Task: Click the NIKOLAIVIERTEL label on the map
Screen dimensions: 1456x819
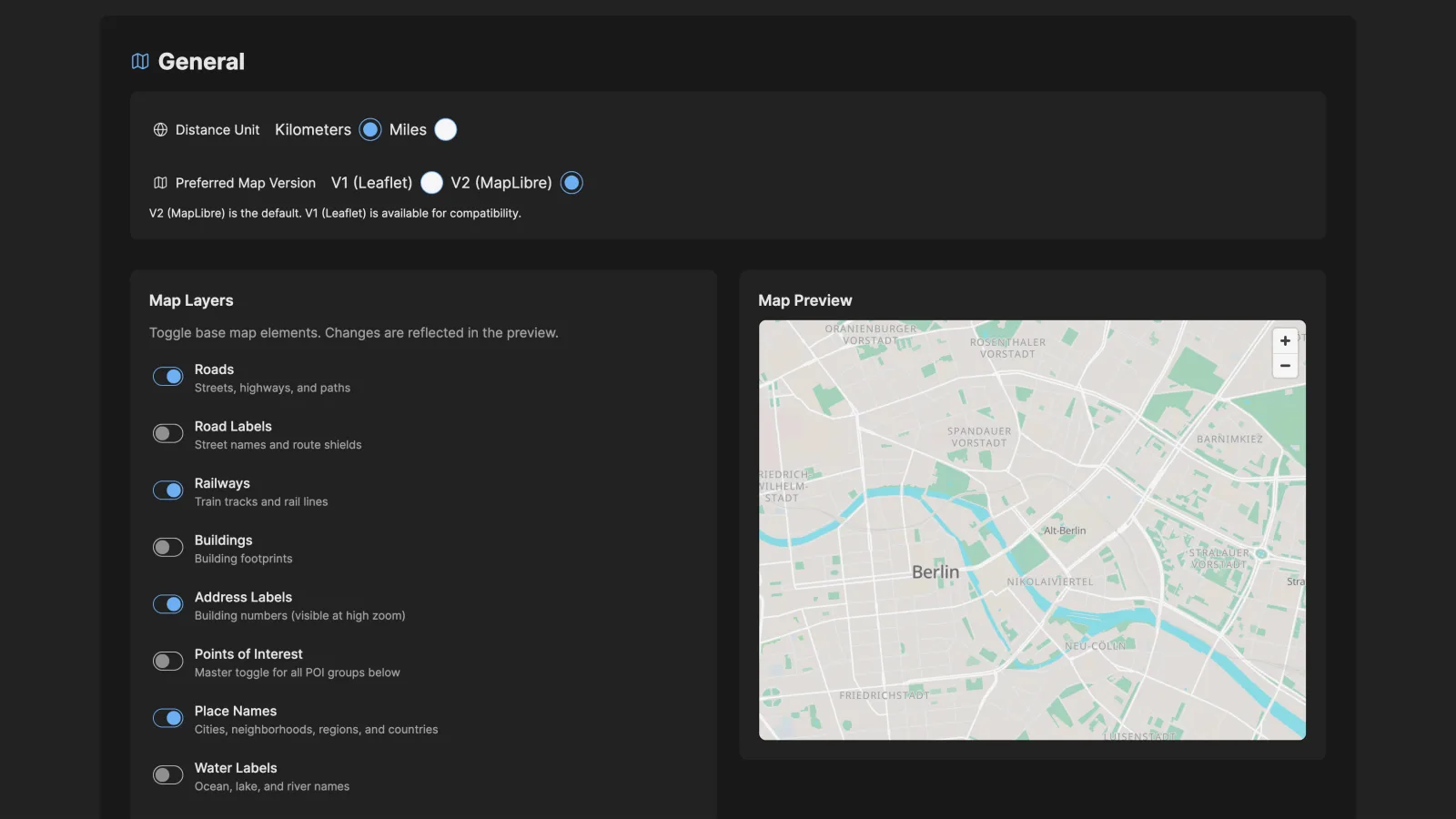Action: (x=1050, y=581)
